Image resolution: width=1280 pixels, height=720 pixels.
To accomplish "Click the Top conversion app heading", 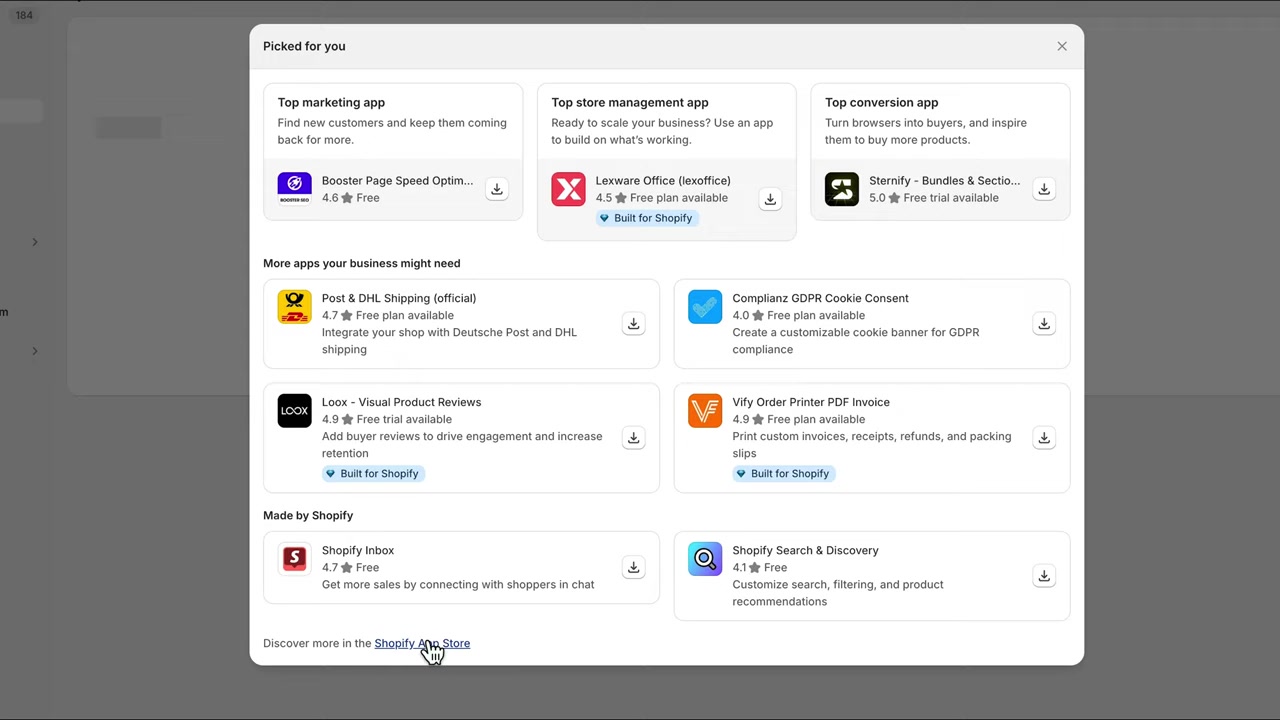I will pyautogui.click(x=882, y=102).
